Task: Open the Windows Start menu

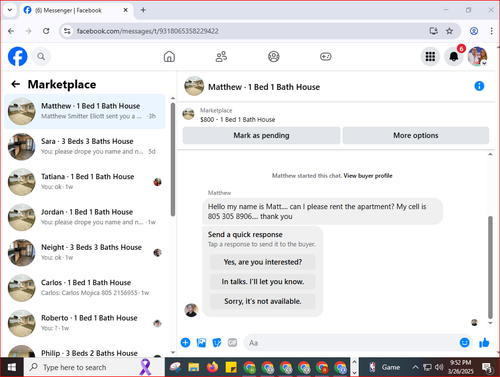Action: point(12,367)
